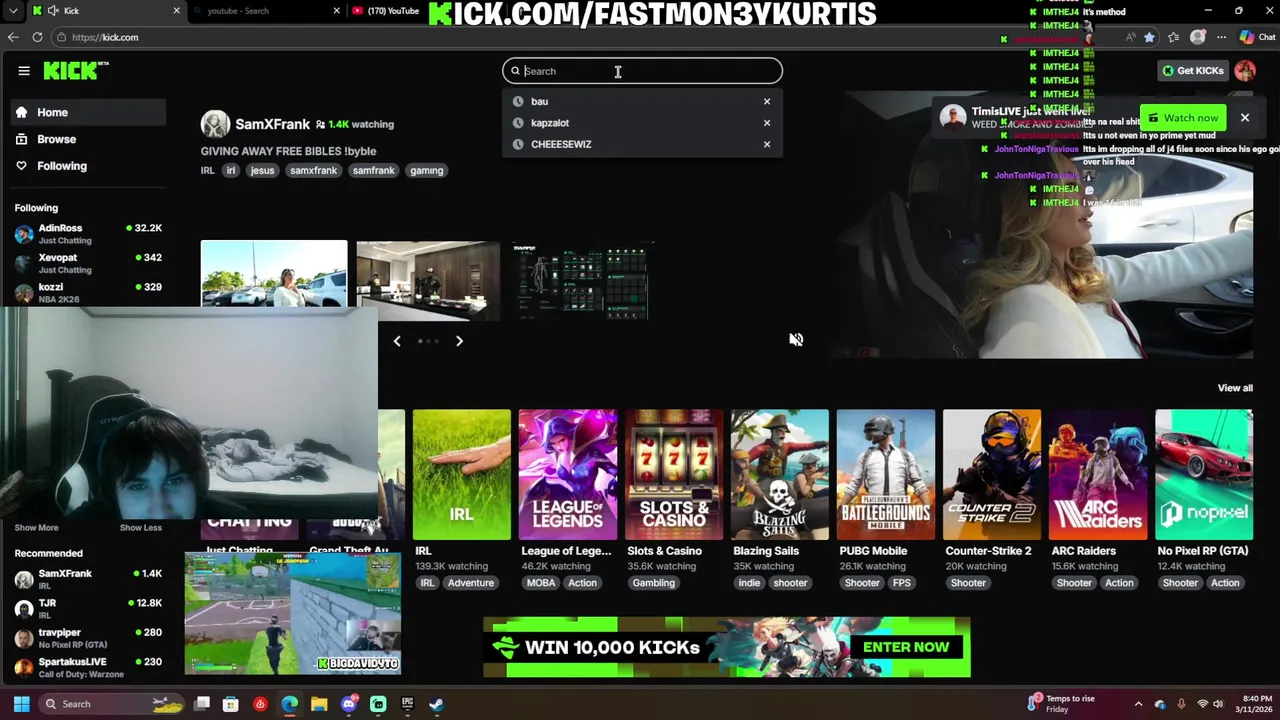
Task: Click the 'jesus' stream tag
Action: pyautogui.click(x=262, y=170)
